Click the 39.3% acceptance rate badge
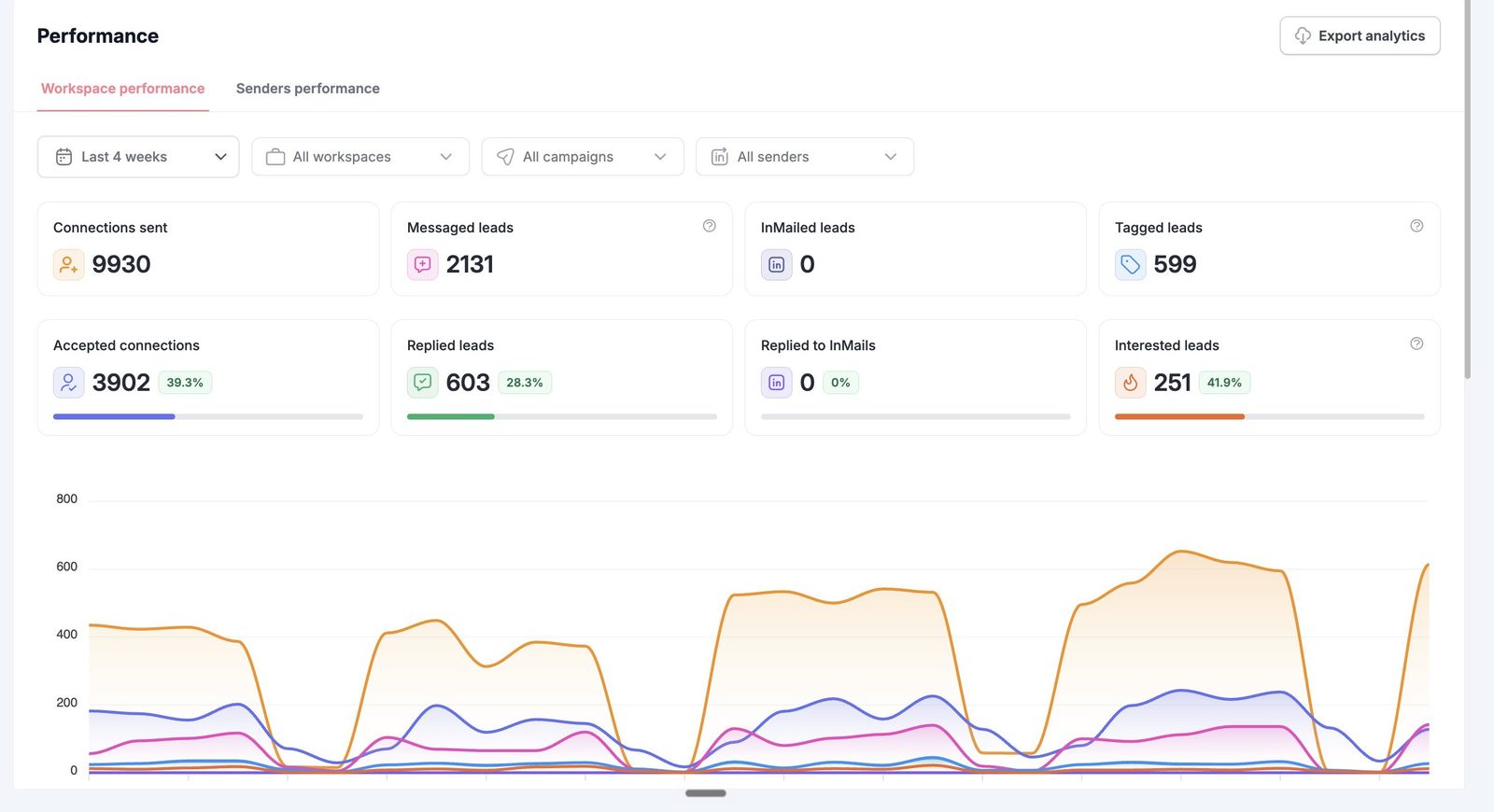1494x812 pixels. (x=185, y=383)
